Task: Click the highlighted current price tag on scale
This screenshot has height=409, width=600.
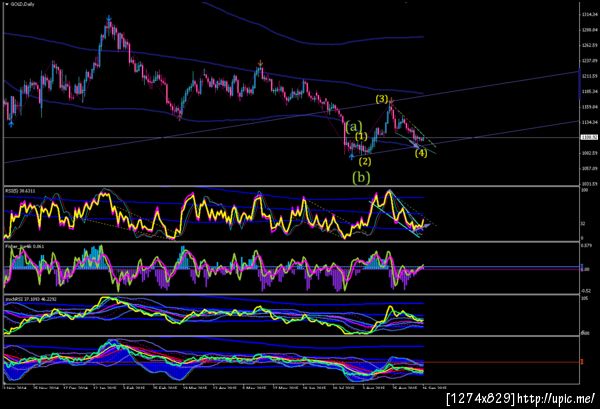Action: tap(589, 137)
